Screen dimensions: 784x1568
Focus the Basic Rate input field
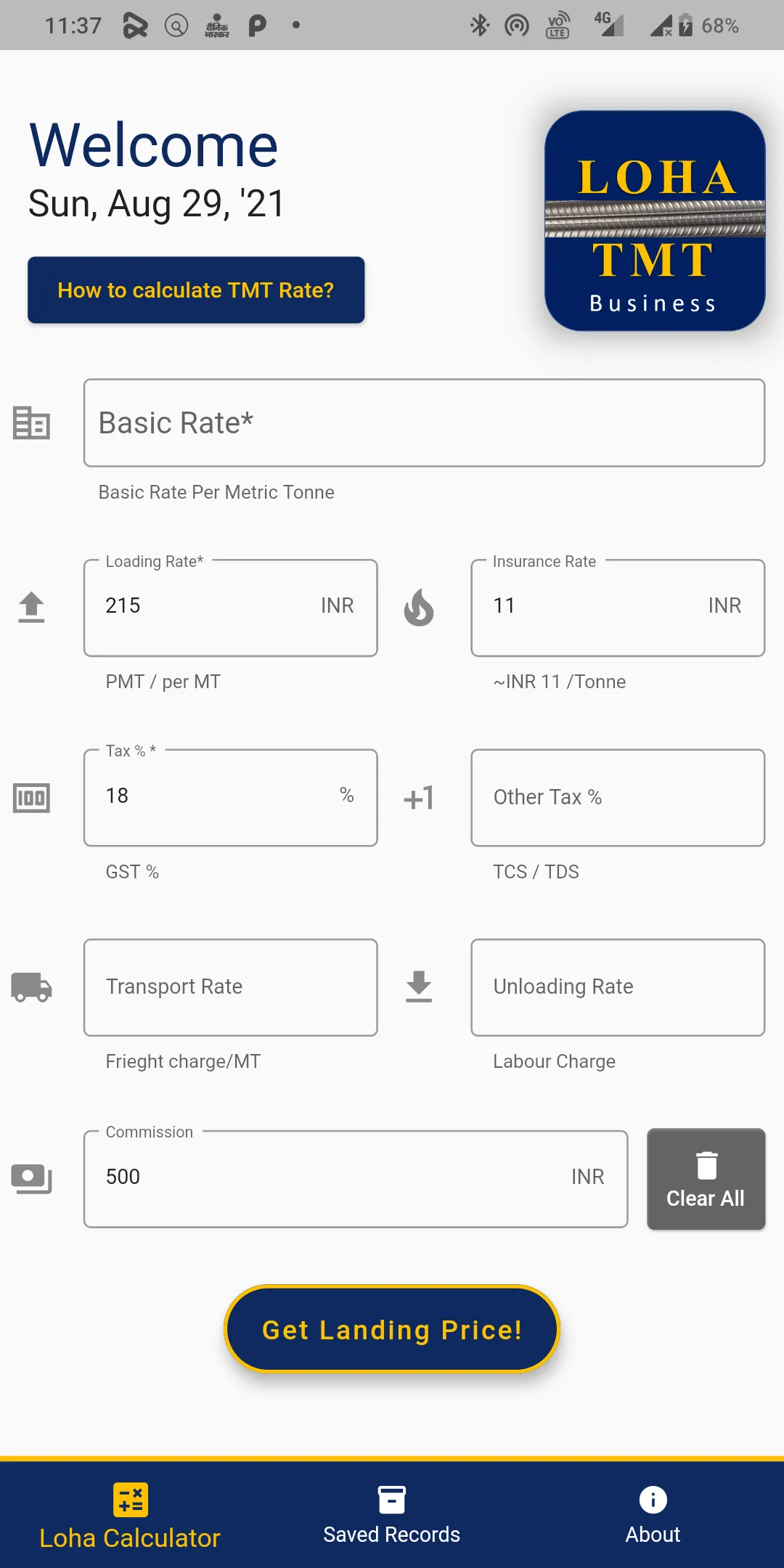tap(424, 422)
